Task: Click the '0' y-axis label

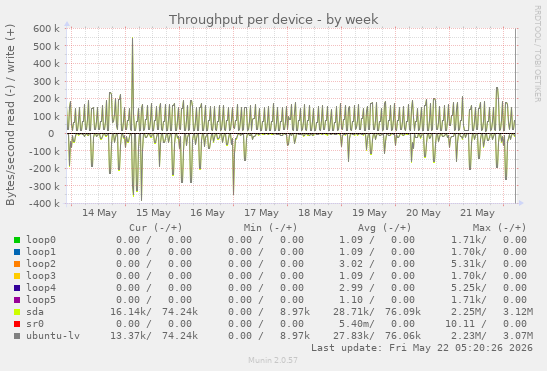Action: (x=51, y=134)
